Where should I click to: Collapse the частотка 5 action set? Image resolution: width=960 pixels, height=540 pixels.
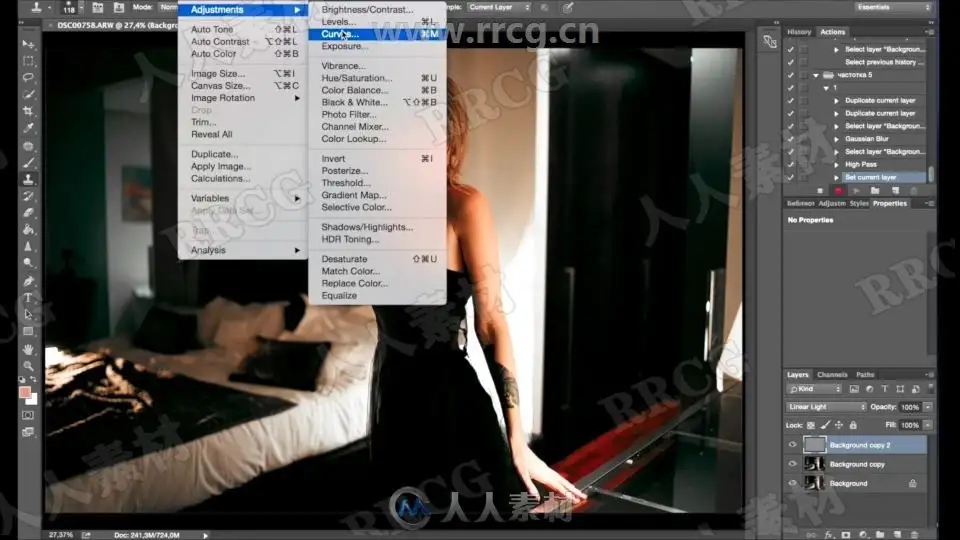816,75
